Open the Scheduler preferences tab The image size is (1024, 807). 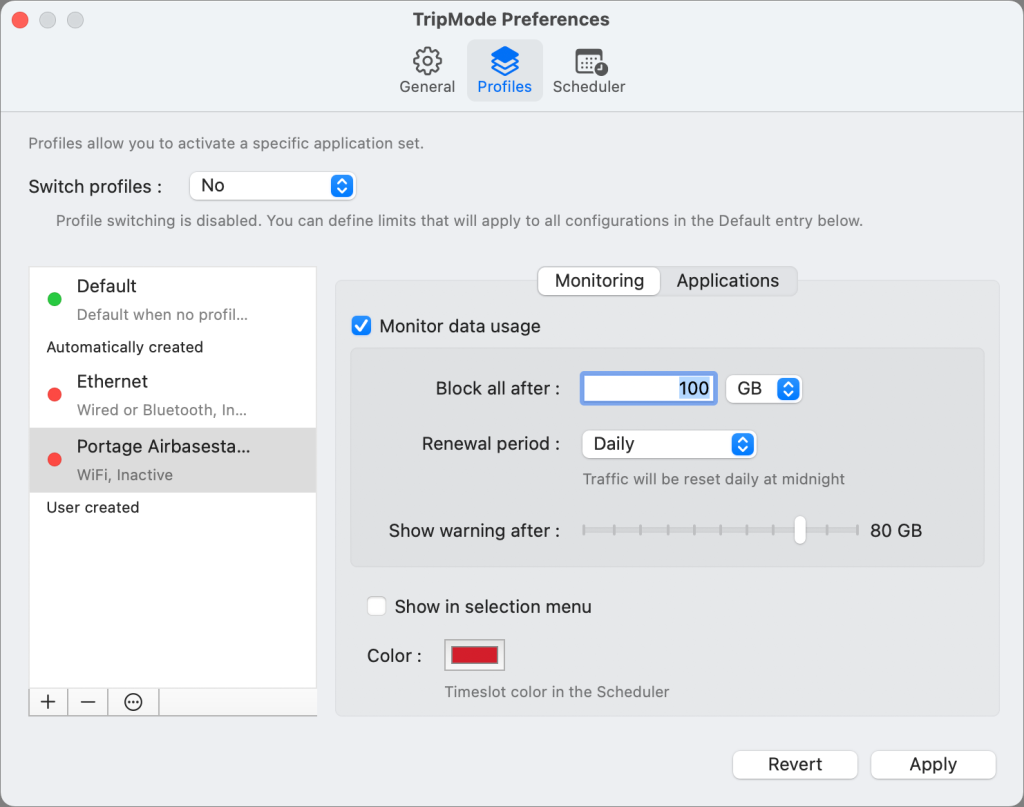[x=588, y=71]
